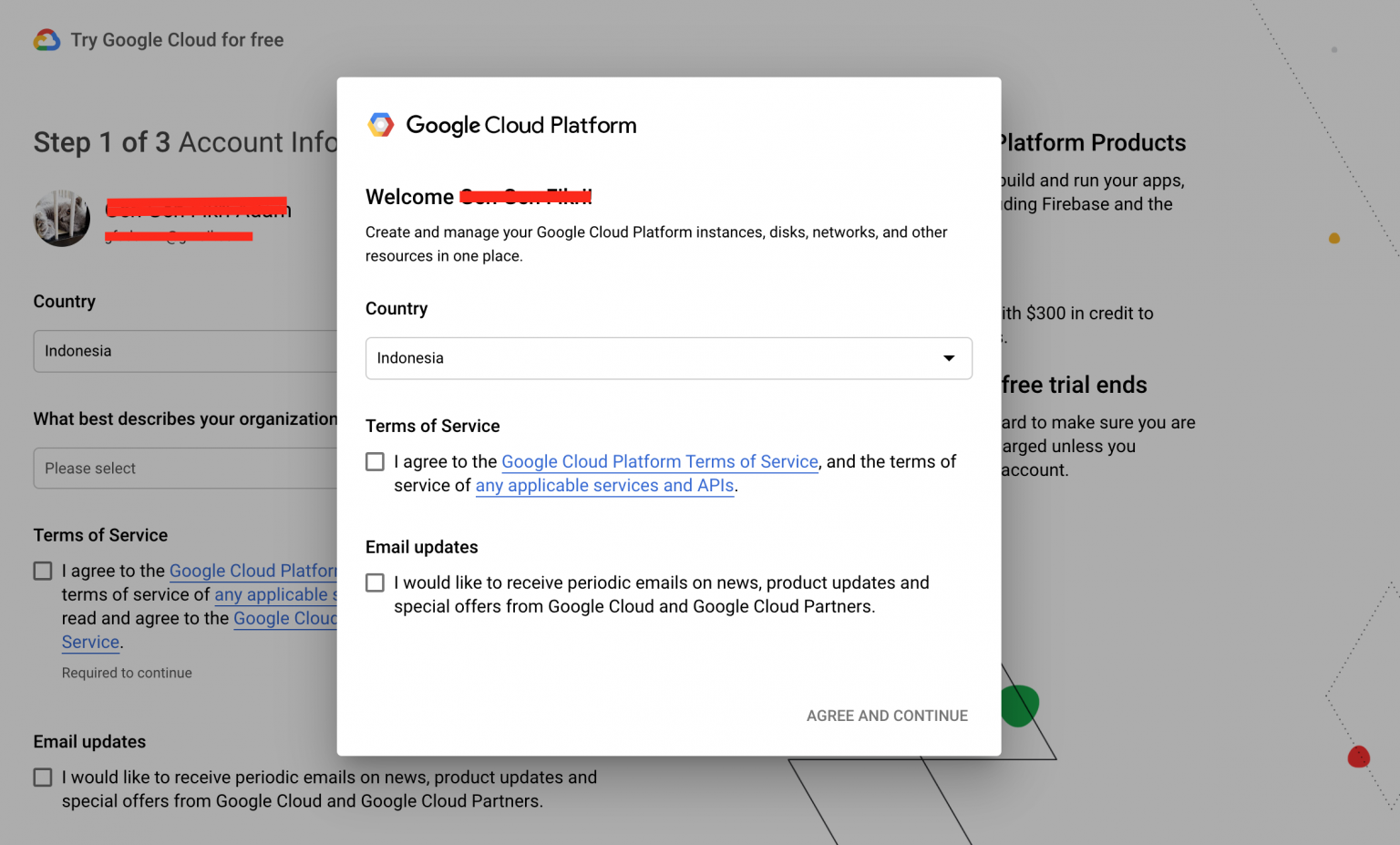
Task: Click the Service link below the terms text
Action: [89, 642]
